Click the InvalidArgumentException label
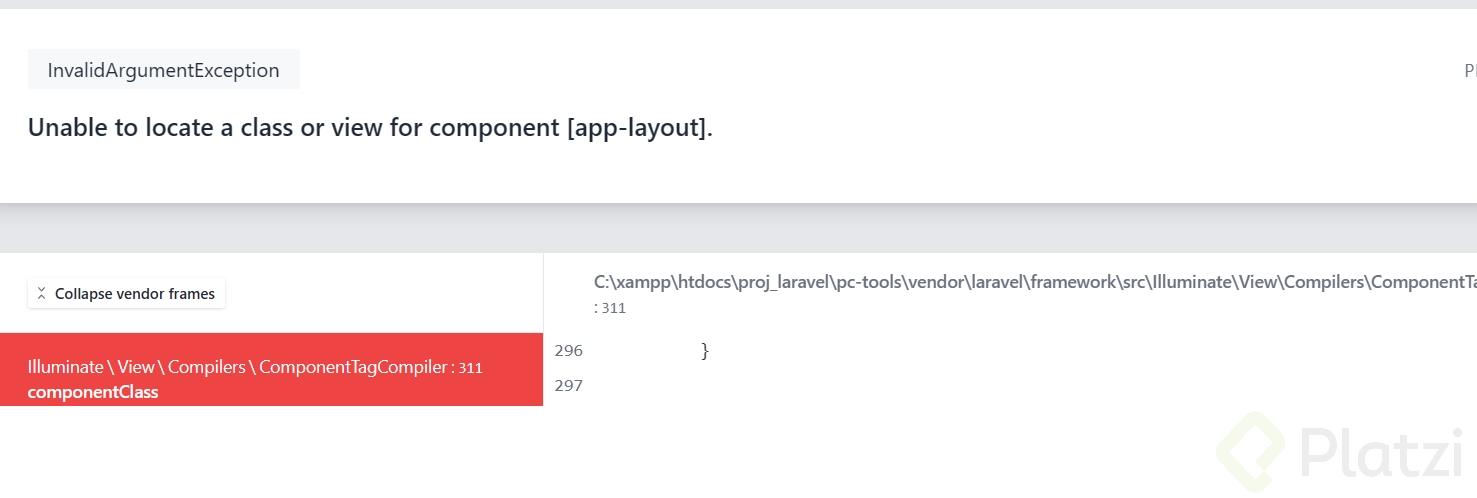The width and height of the screenshot is (1477, 498). 163,70
